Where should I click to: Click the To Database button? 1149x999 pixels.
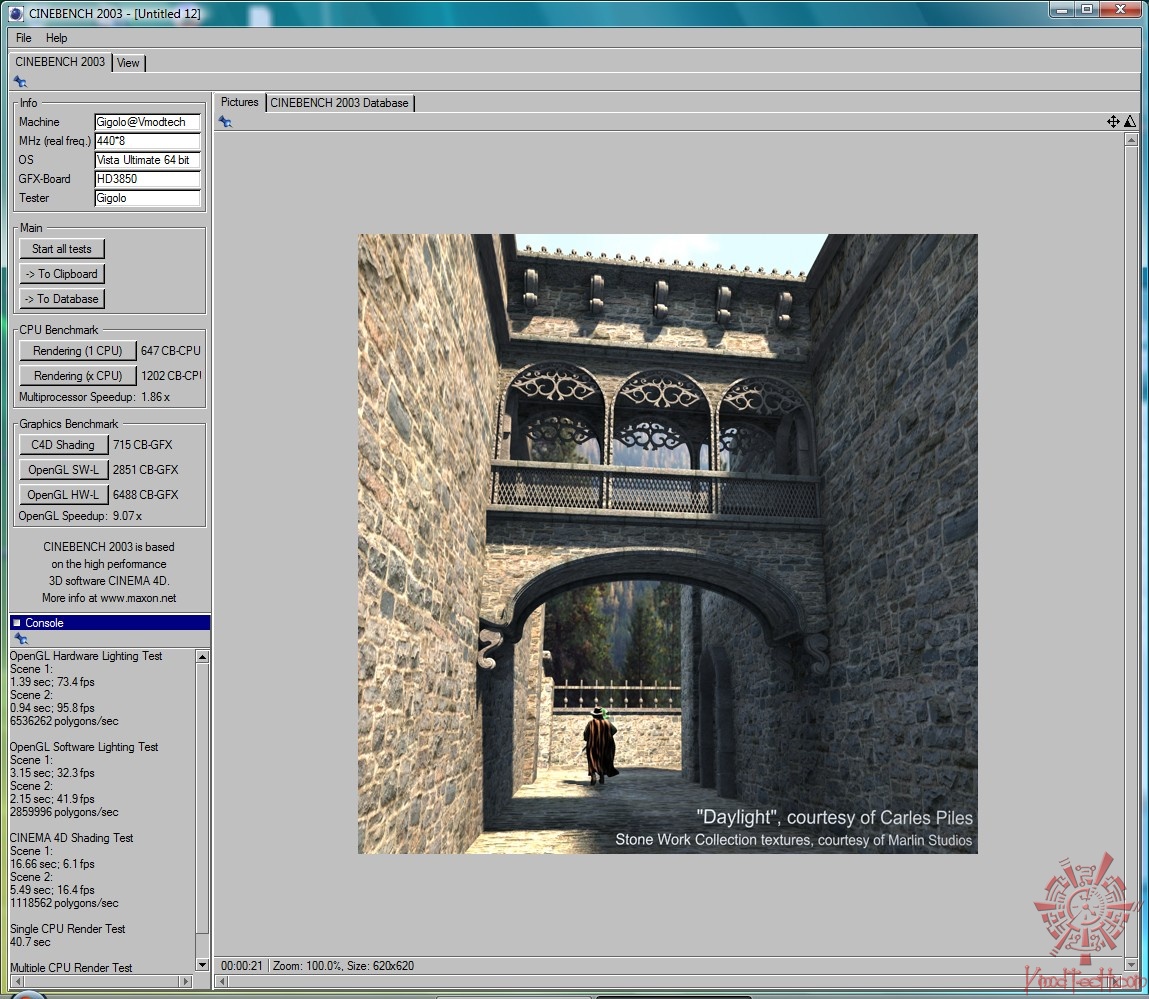62,299
